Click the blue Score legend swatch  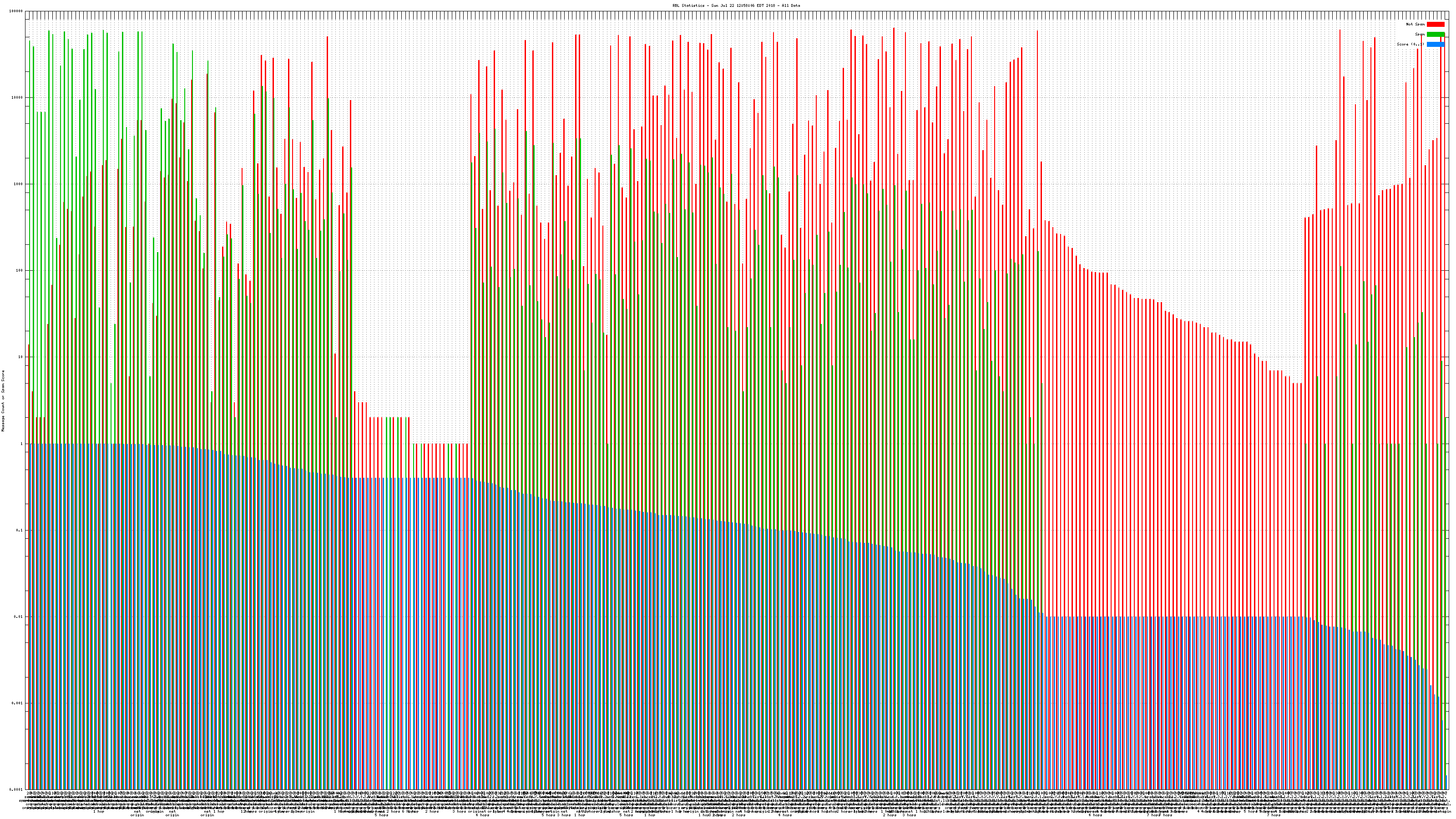click(x=1436, y=44)
